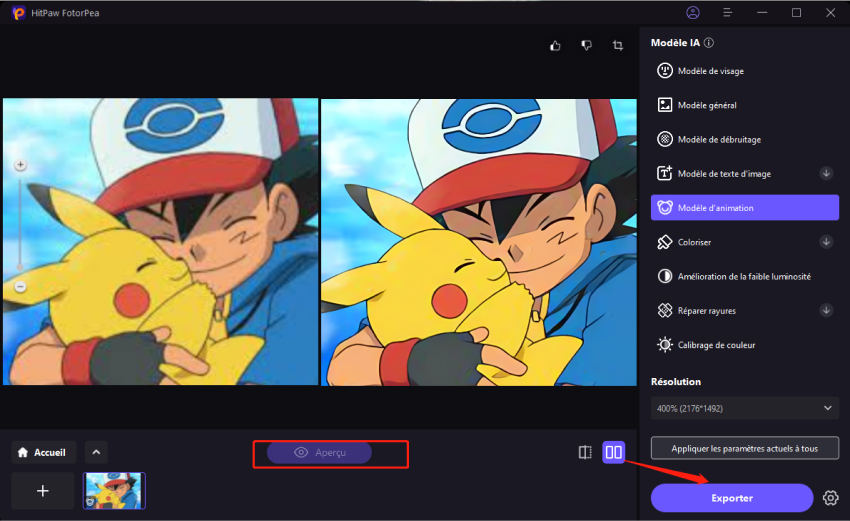Select Calibrage de couleur
The height and width of the screenshot is (521, 850).
point(745,345)
